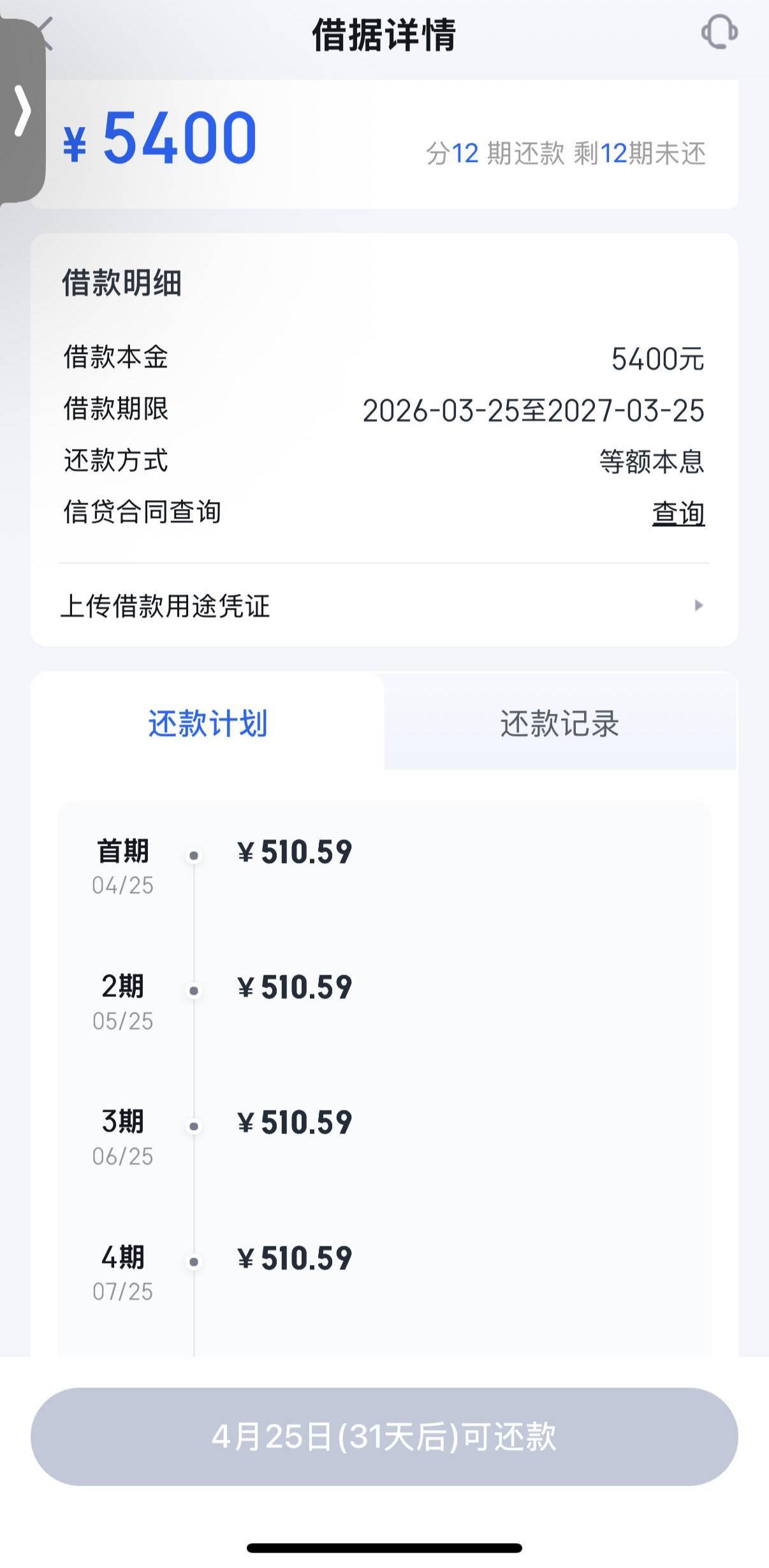Switch to the 还款计划 tab
Viewport: 769px width, 1568px height.
tap(208, 723)
